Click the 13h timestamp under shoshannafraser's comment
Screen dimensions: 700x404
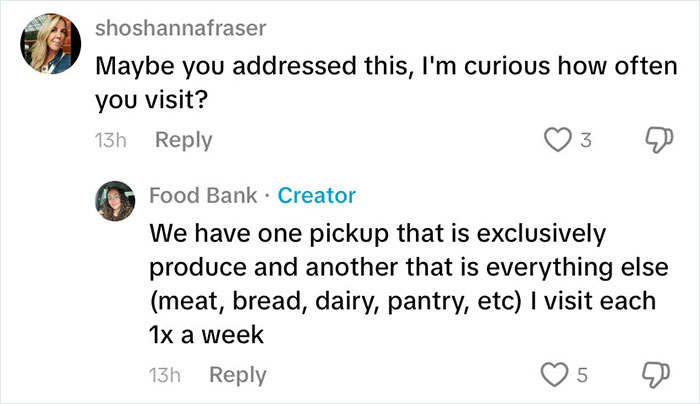(107, 140)
